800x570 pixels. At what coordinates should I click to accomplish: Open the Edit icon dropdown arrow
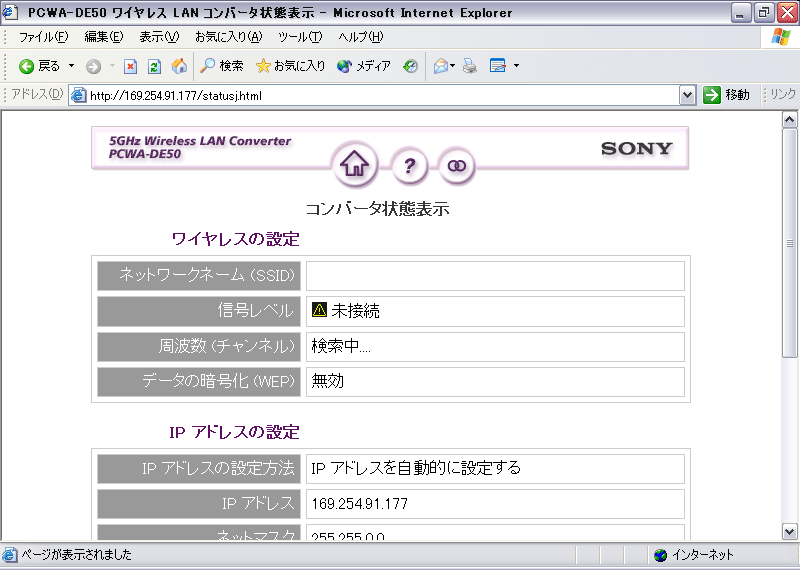click(516, 66)
